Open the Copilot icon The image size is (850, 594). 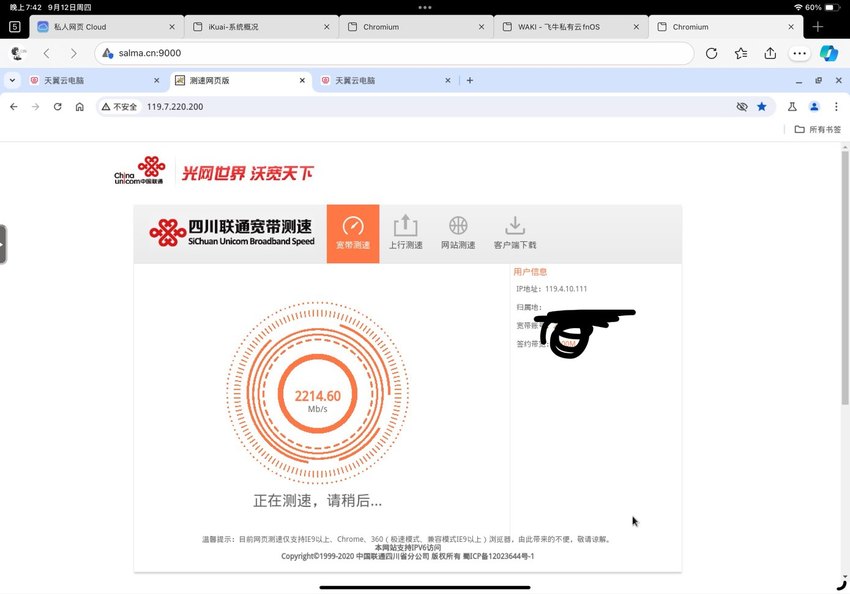pos(828,53)
